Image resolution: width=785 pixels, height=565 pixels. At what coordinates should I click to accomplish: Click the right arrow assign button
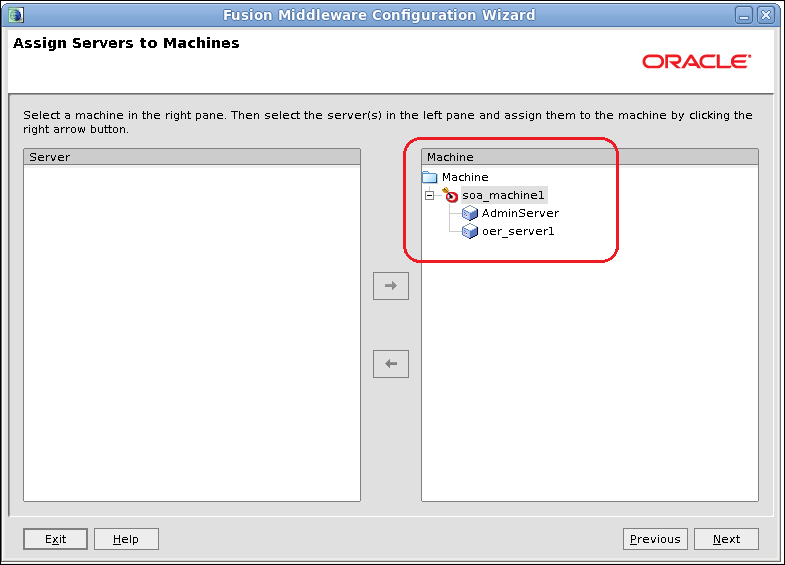click(390, 286)
